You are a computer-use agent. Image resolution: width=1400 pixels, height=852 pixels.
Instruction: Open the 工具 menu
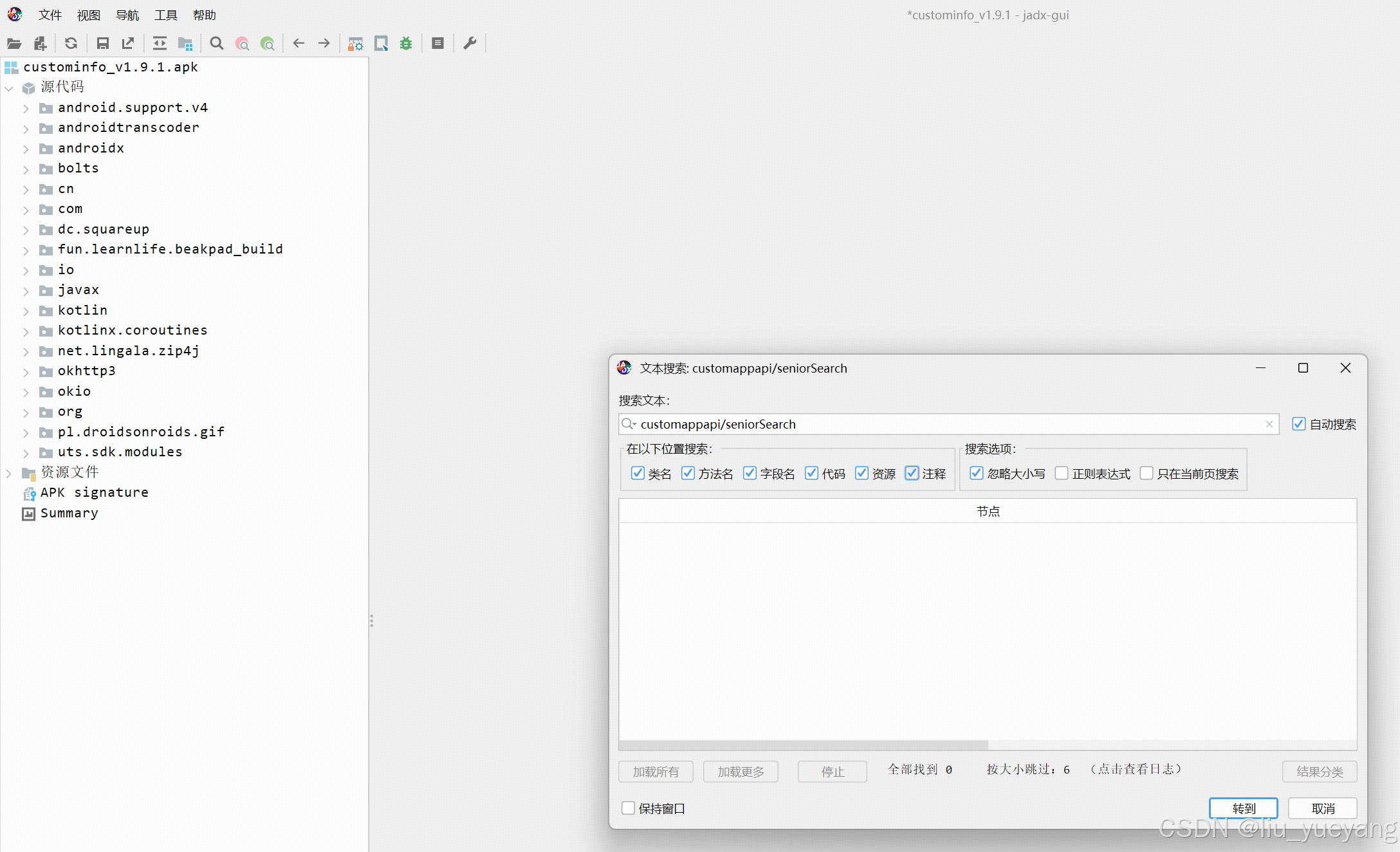click(166, 15)
